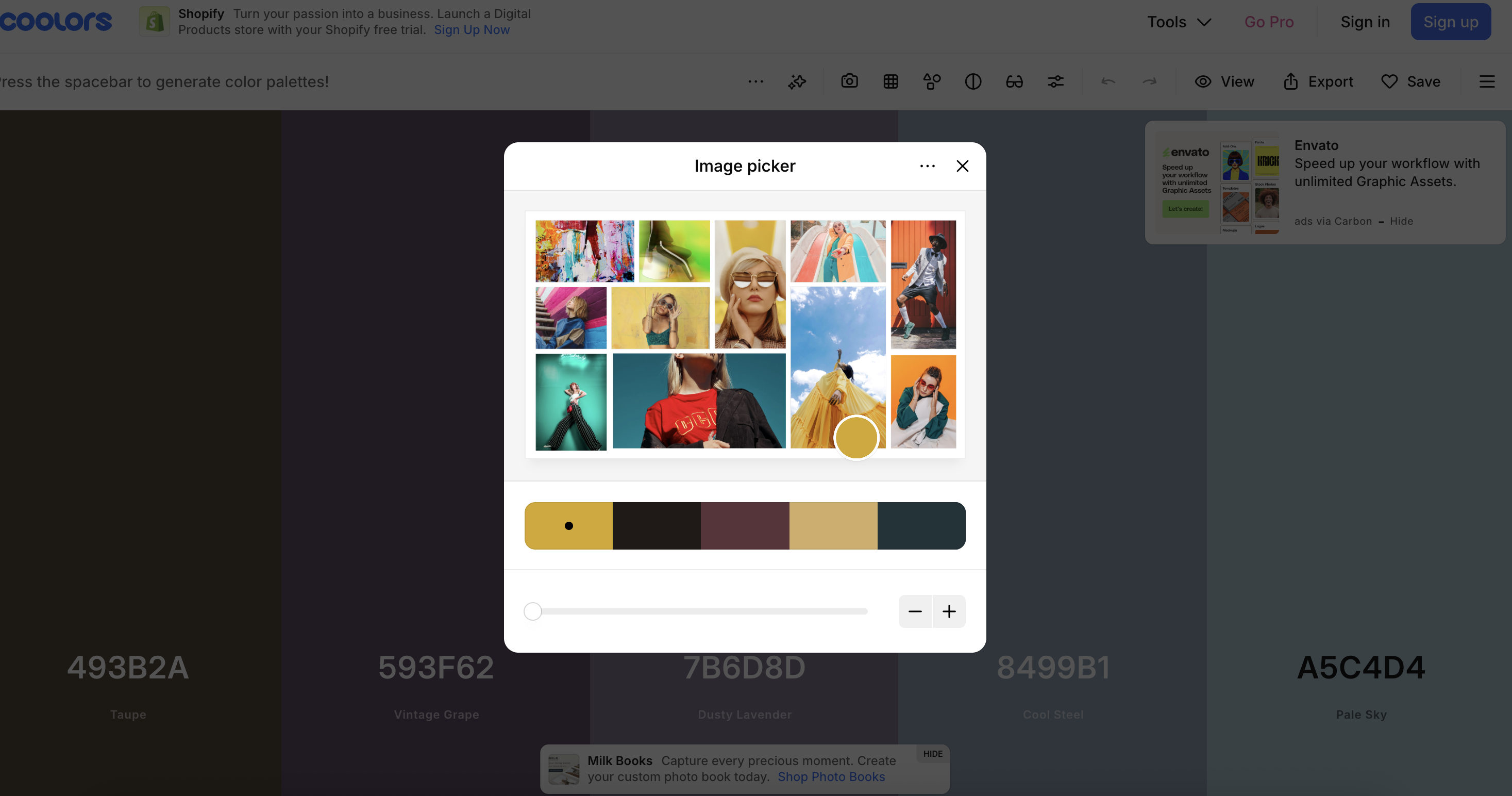Hide the Milk Books ad banner

pyautogui.click(x=932, y=753)
